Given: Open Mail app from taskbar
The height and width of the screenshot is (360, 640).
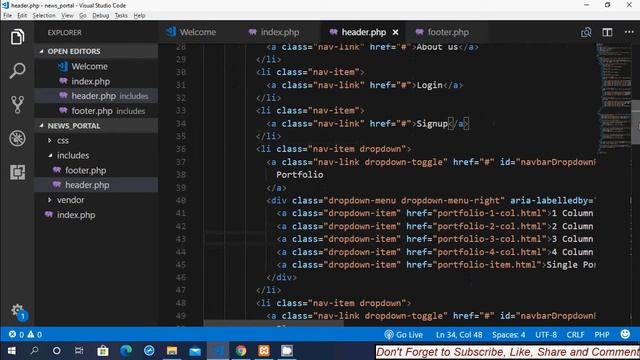Looking at the screenshot, I should click(195, 351).
